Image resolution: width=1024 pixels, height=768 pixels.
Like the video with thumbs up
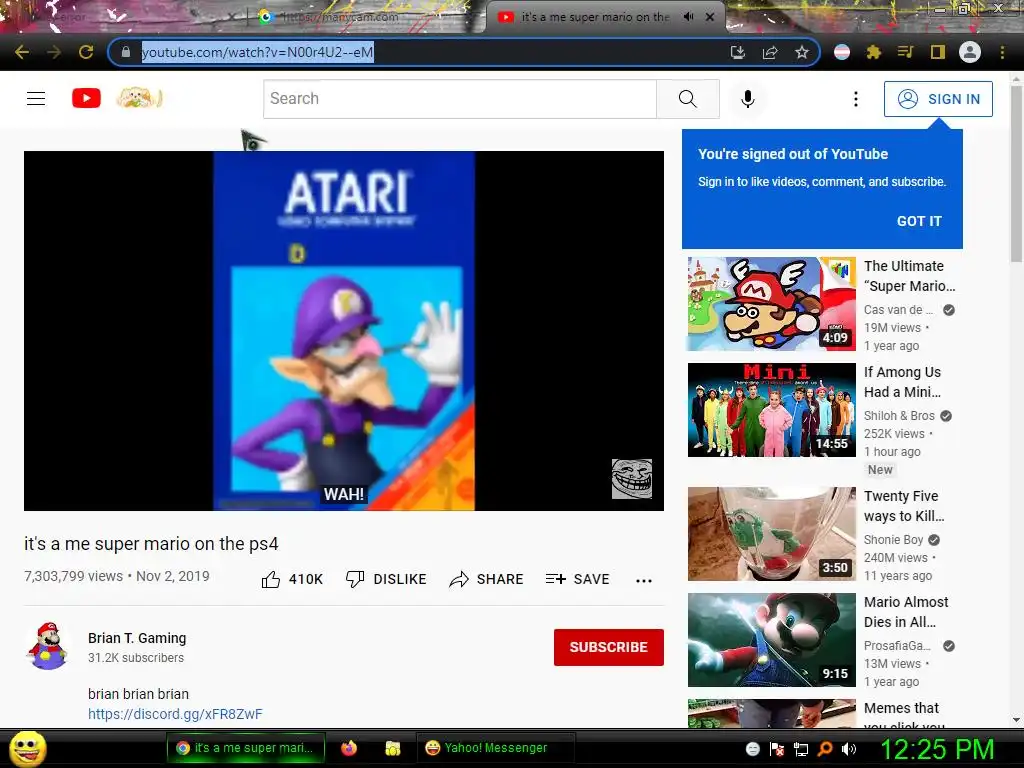pyautogui.click(x=292, y=579)
